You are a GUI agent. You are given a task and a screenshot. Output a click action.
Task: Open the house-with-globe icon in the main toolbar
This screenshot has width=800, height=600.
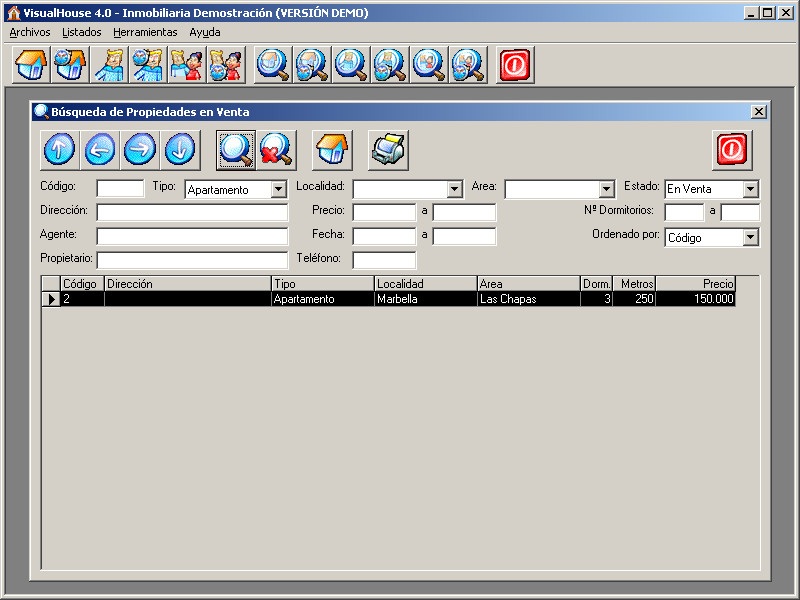pos(70,65)
